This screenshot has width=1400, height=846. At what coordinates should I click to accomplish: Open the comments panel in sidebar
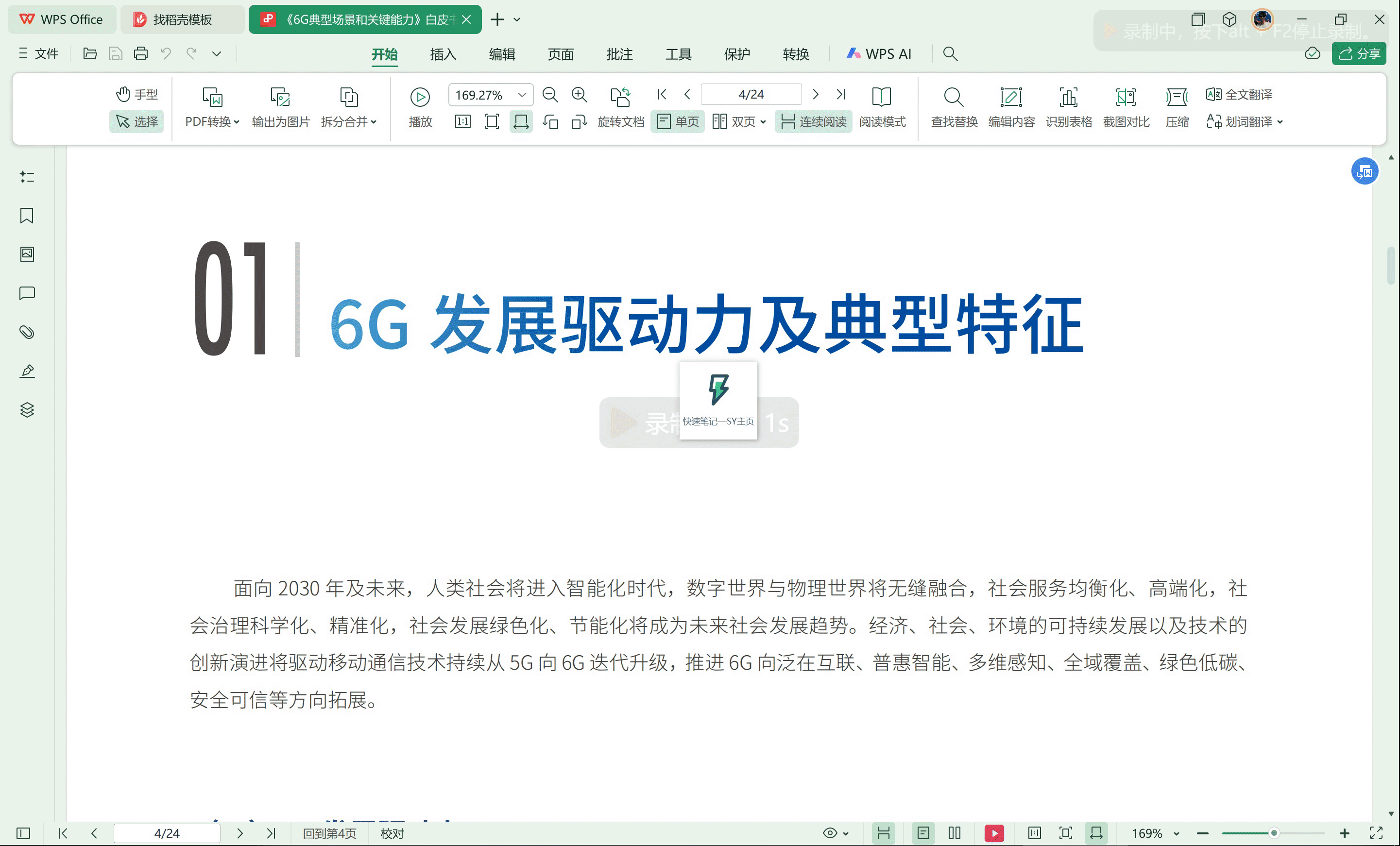tap(27, 293)
